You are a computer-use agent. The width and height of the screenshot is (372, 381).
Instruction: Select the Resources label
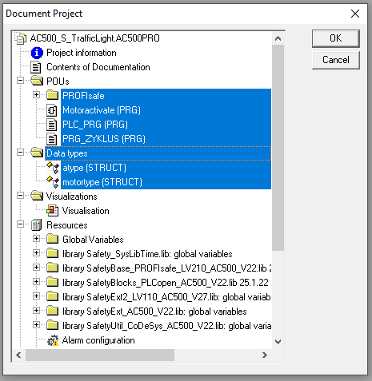pos(67,225)
